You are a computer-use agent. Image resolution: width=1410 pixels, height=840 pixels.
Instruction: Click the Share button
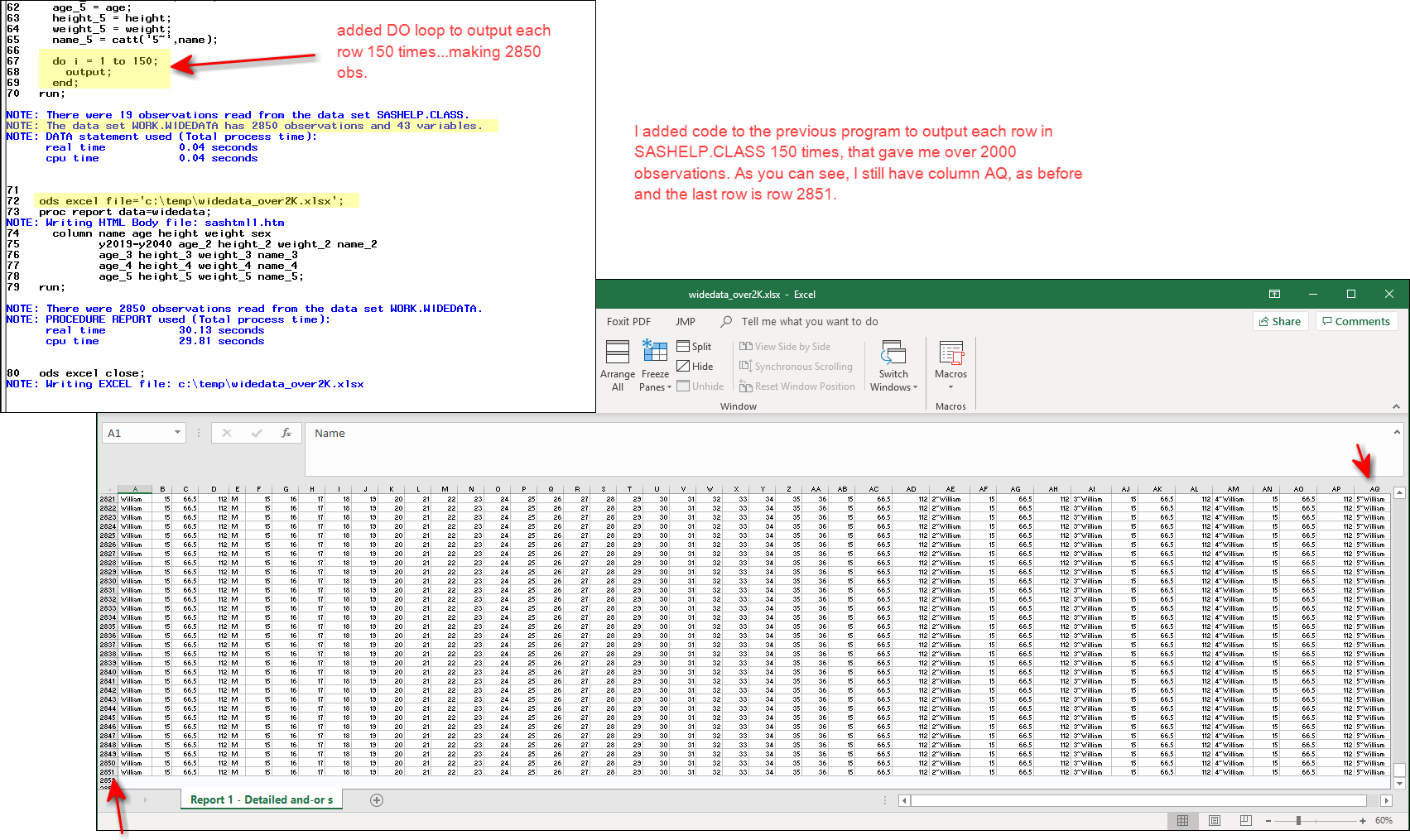[x=1280, y=321]
